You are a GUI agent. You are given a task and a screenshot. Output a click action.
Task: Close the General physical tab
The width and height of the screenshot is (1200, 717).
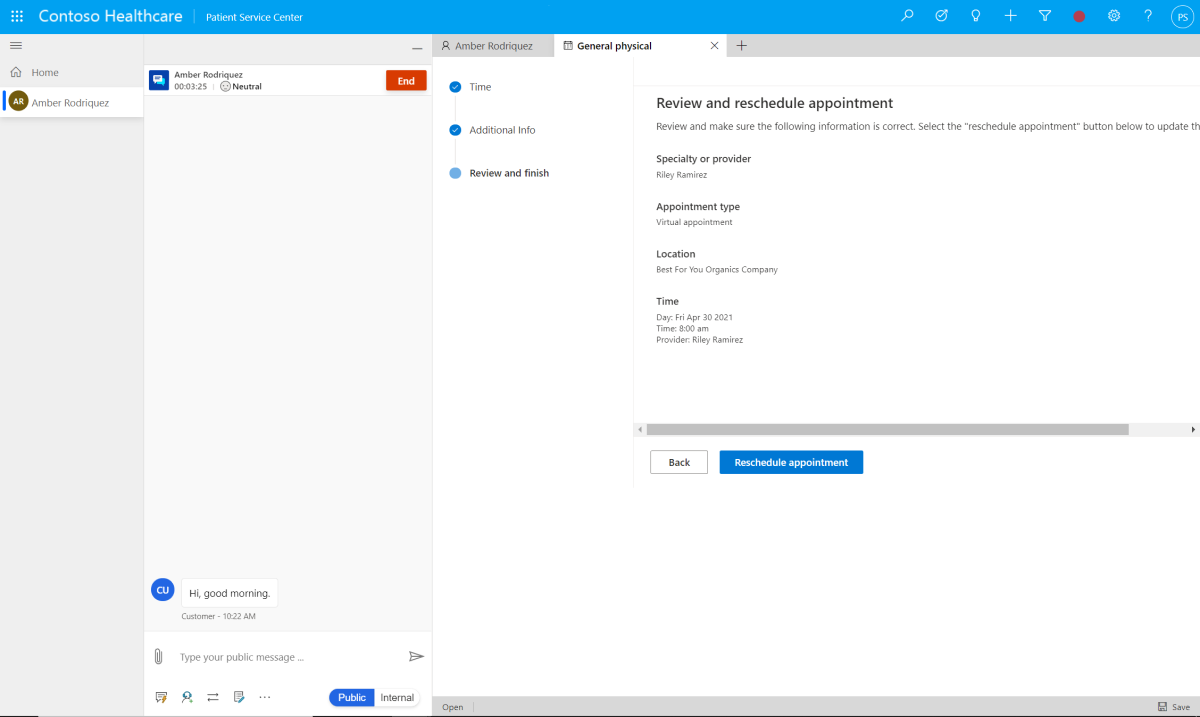point(714,46)
